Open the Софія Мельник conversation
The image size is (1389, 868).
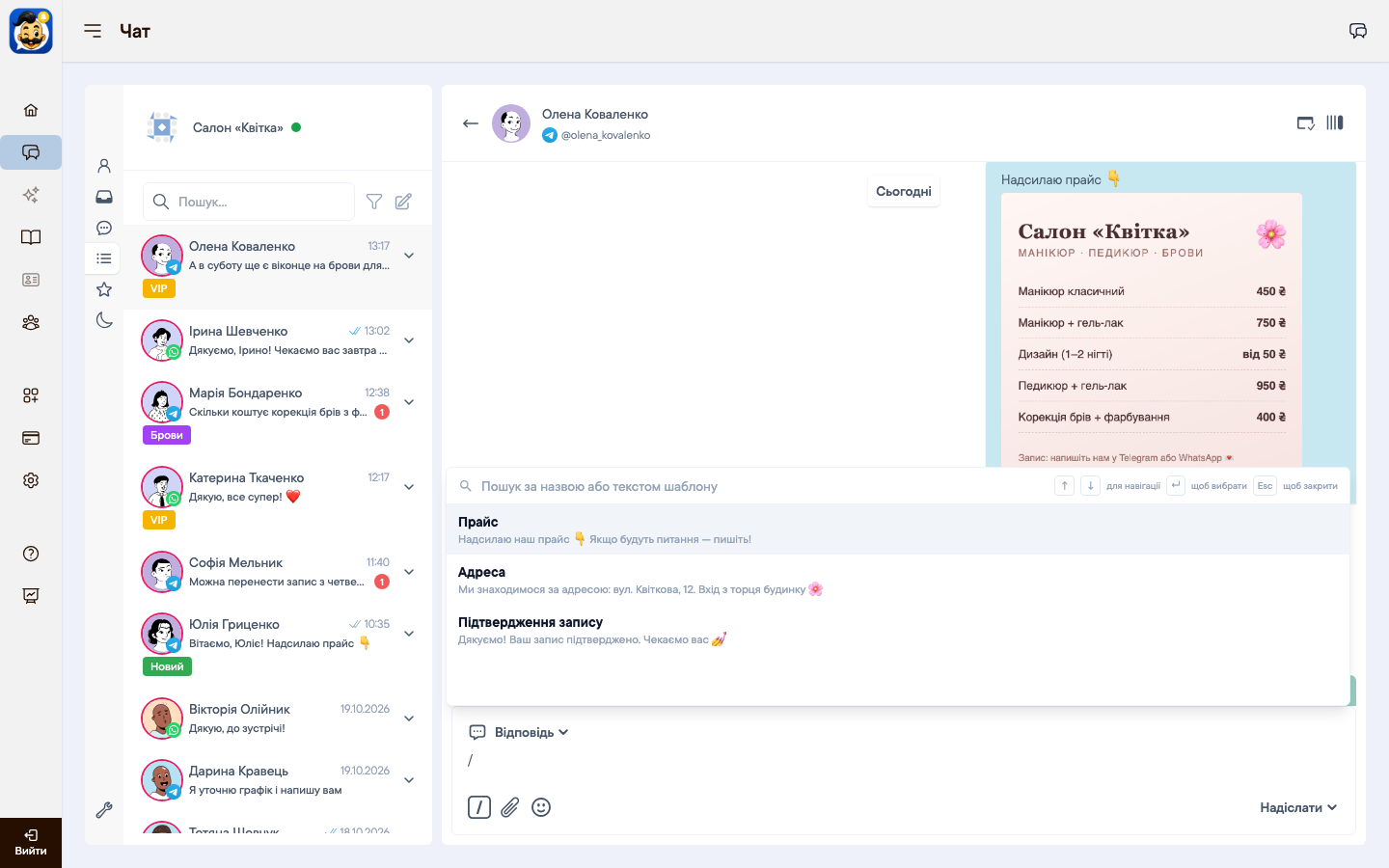[278, 572]
